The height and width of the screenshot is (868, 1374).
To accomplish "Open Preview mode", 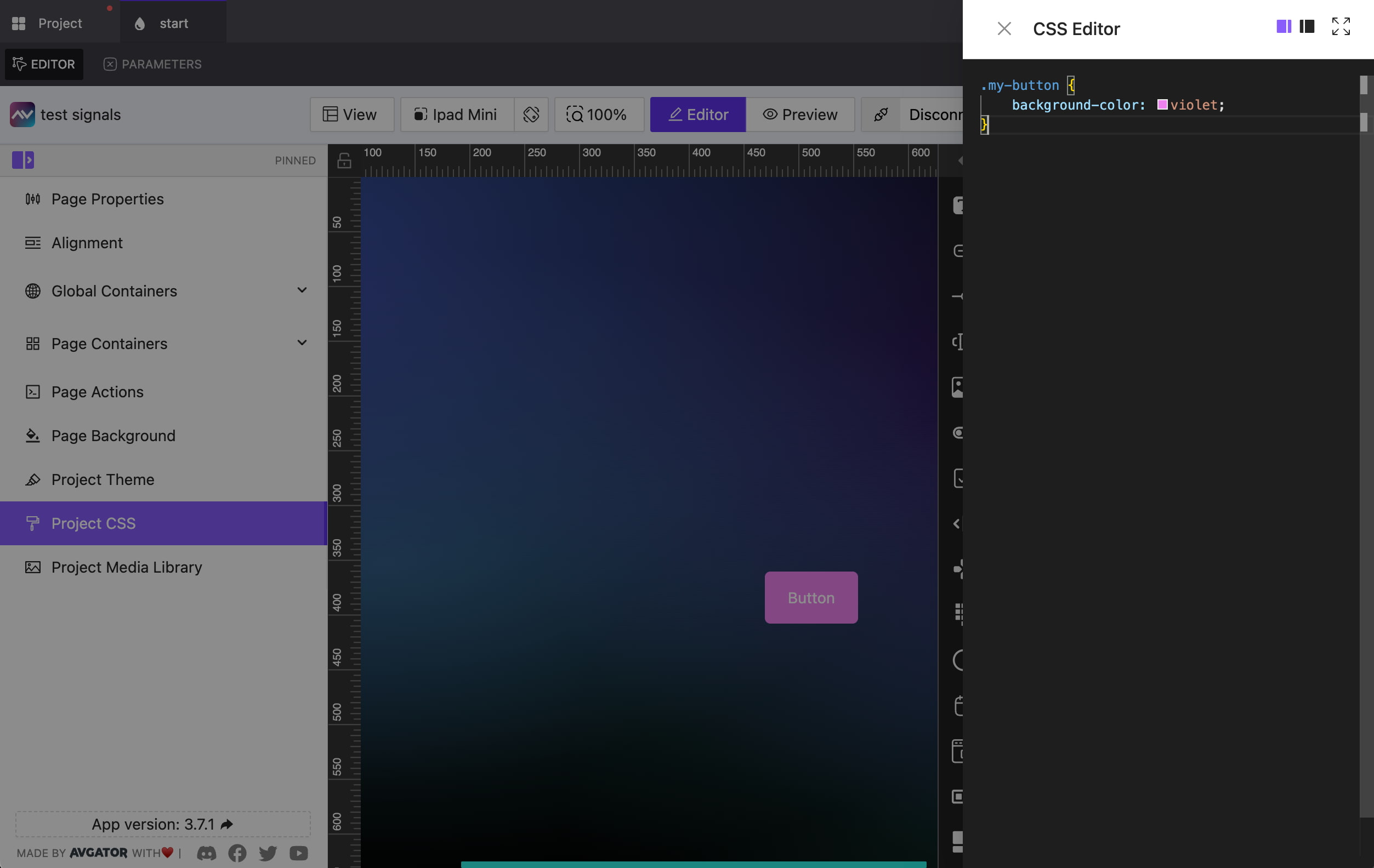I will click(x=801, y=115).
